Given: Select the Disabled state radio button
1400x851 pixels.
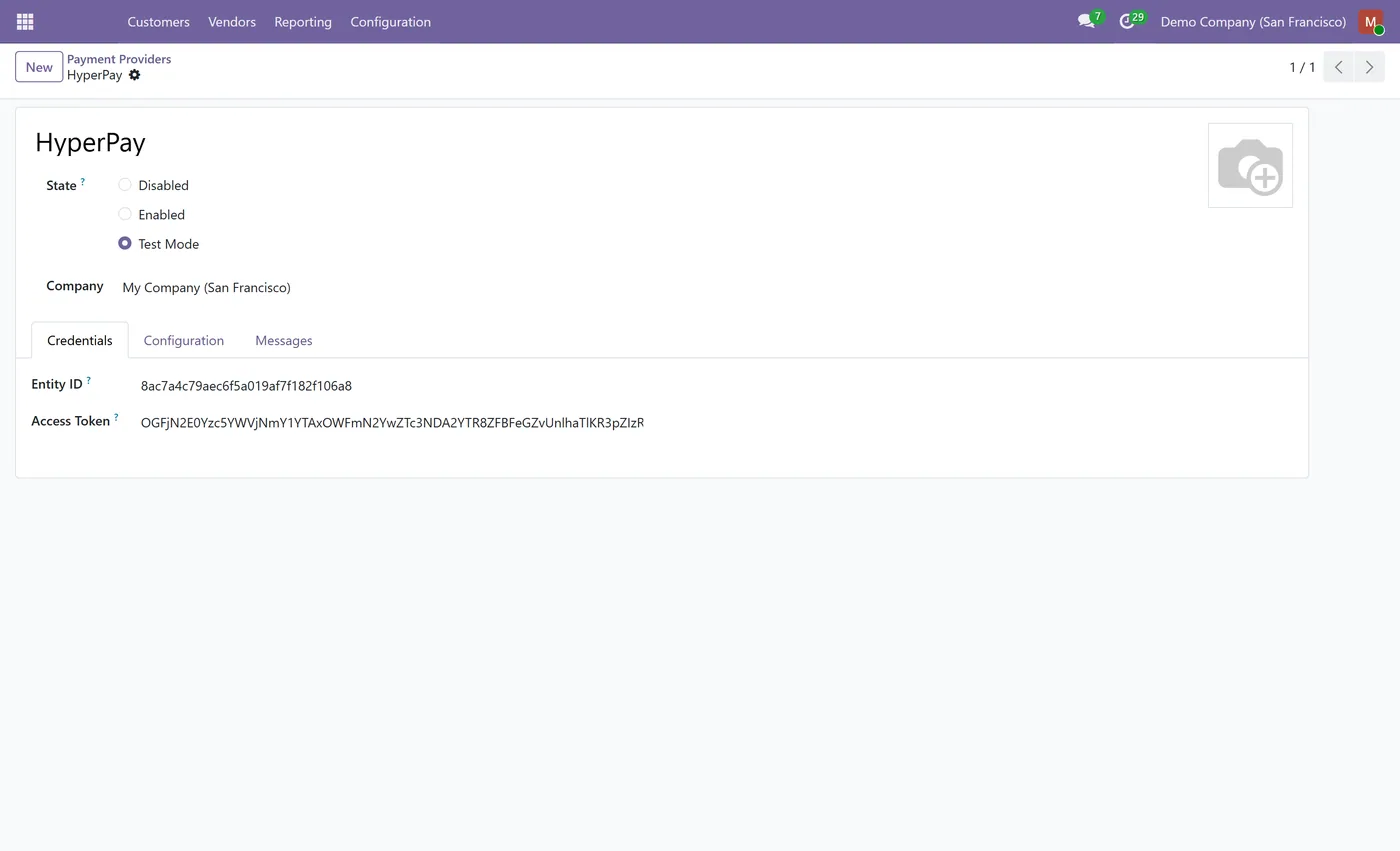Looking at the screenshot, I should coord(125,185).
